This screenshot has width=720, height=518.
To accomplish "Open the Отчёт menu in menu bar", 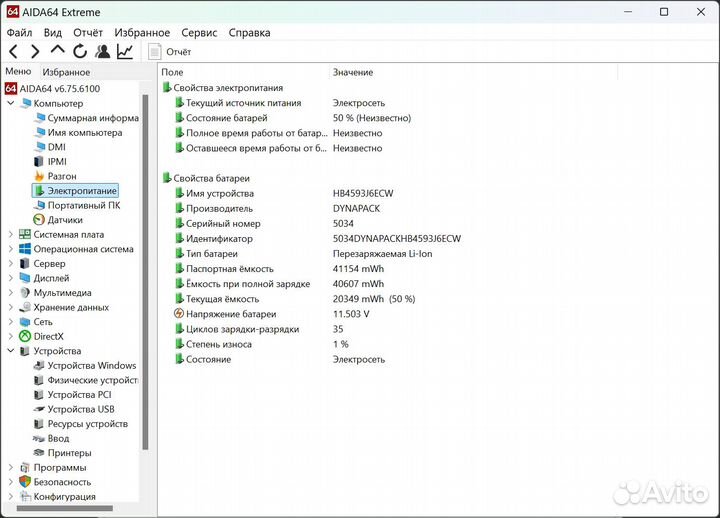I will (88, 33).
